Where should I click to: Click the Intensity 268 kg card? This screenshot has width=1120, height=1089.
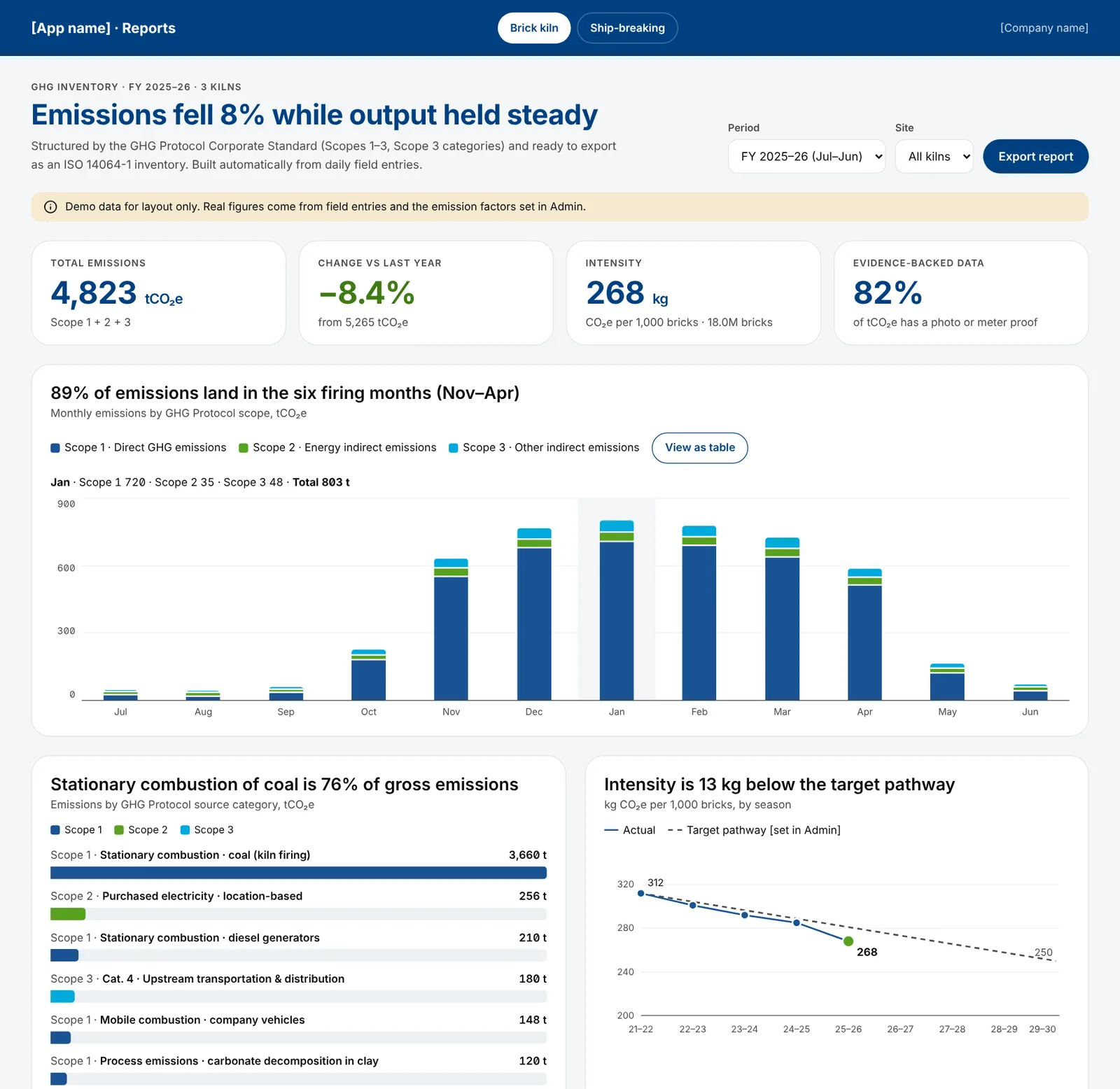693,293
